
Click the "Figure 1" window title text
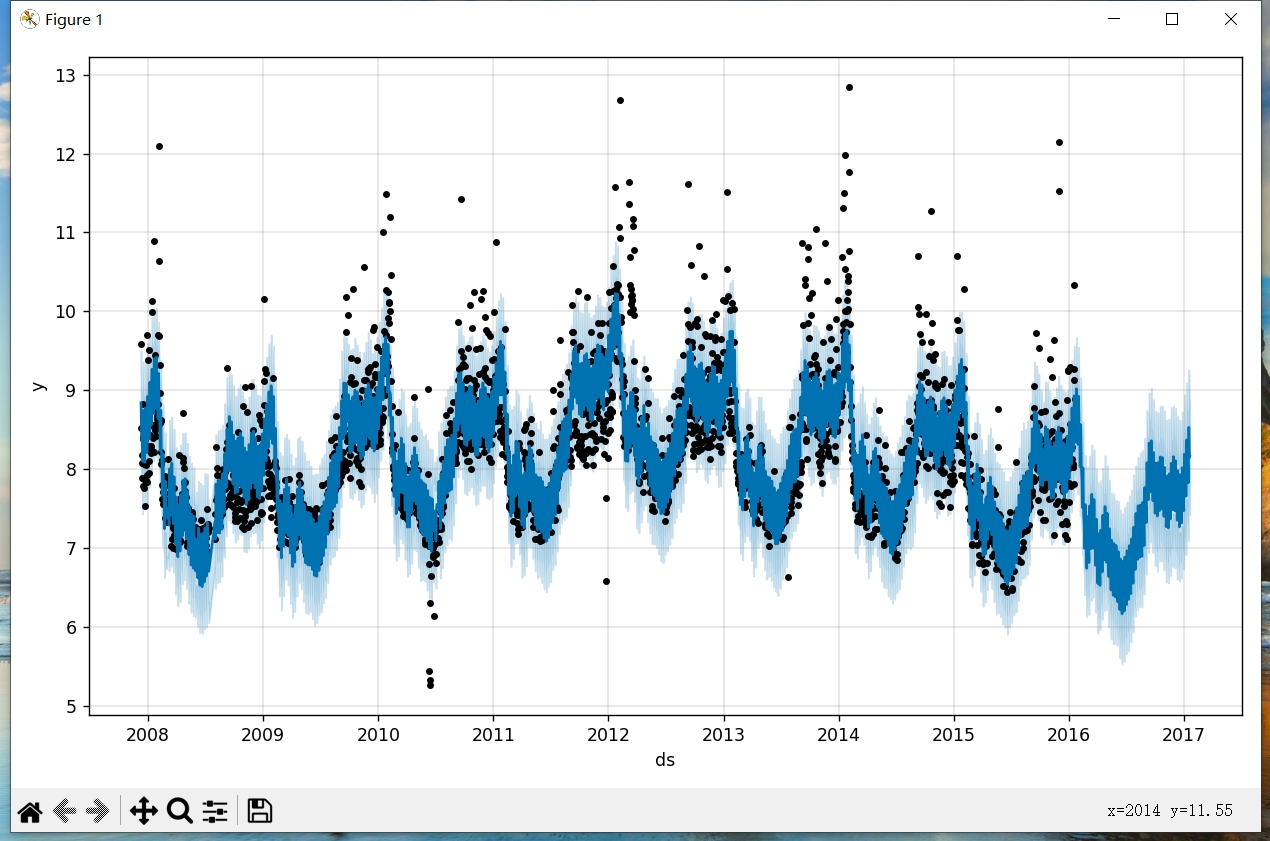74,20
